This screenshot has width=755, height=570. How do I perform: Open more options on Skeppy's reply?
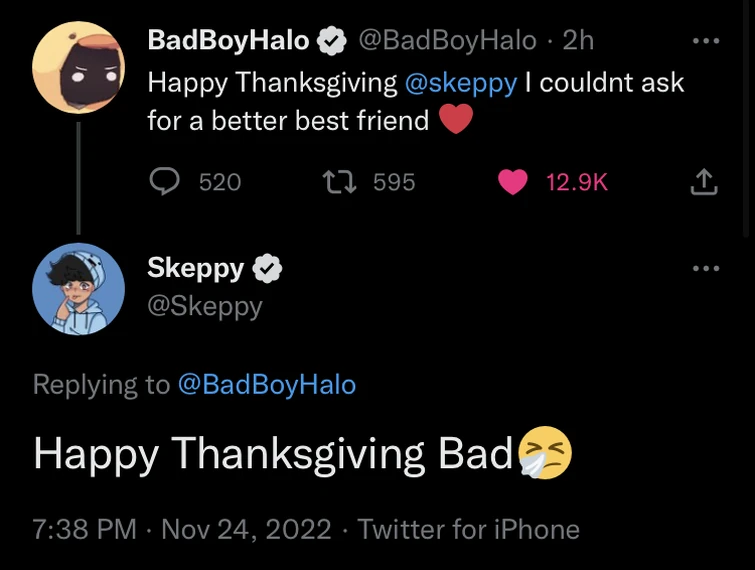[705, 268]
